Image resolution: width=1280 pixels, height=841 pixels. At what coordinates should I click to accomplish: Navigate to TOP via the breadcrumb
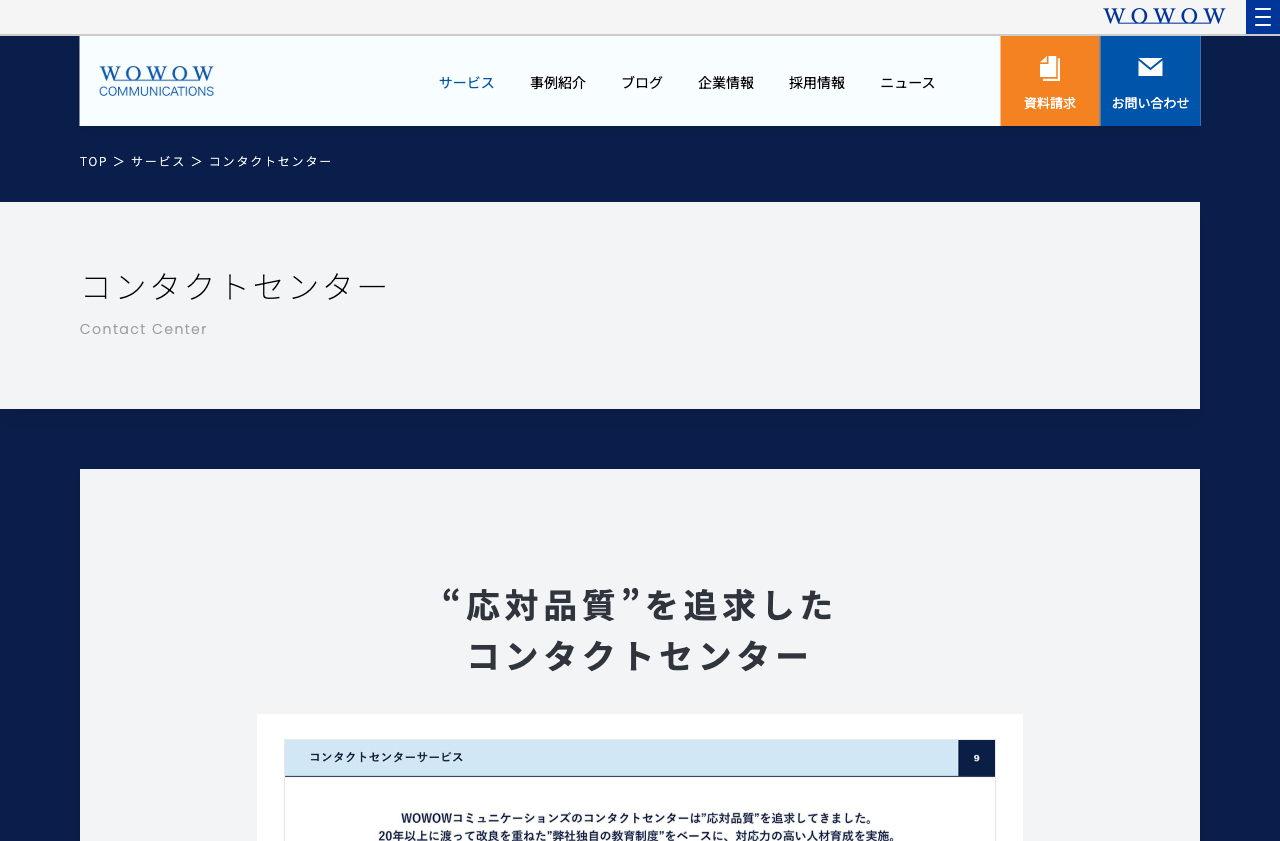click(93, 159)
